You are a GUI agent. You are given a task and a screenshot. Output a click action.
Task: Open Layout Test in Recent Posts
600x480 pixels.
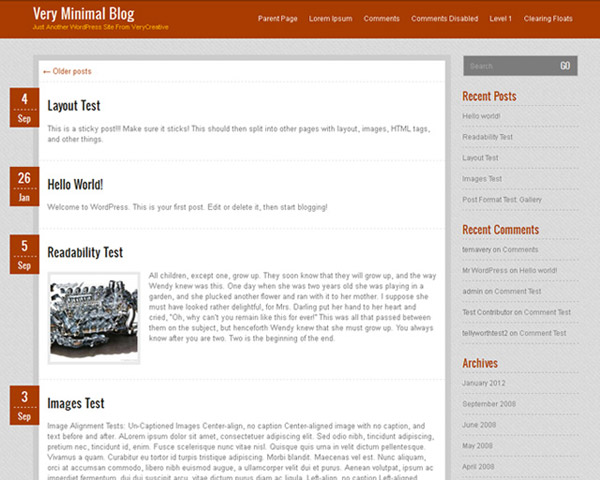tap(480, 158)
